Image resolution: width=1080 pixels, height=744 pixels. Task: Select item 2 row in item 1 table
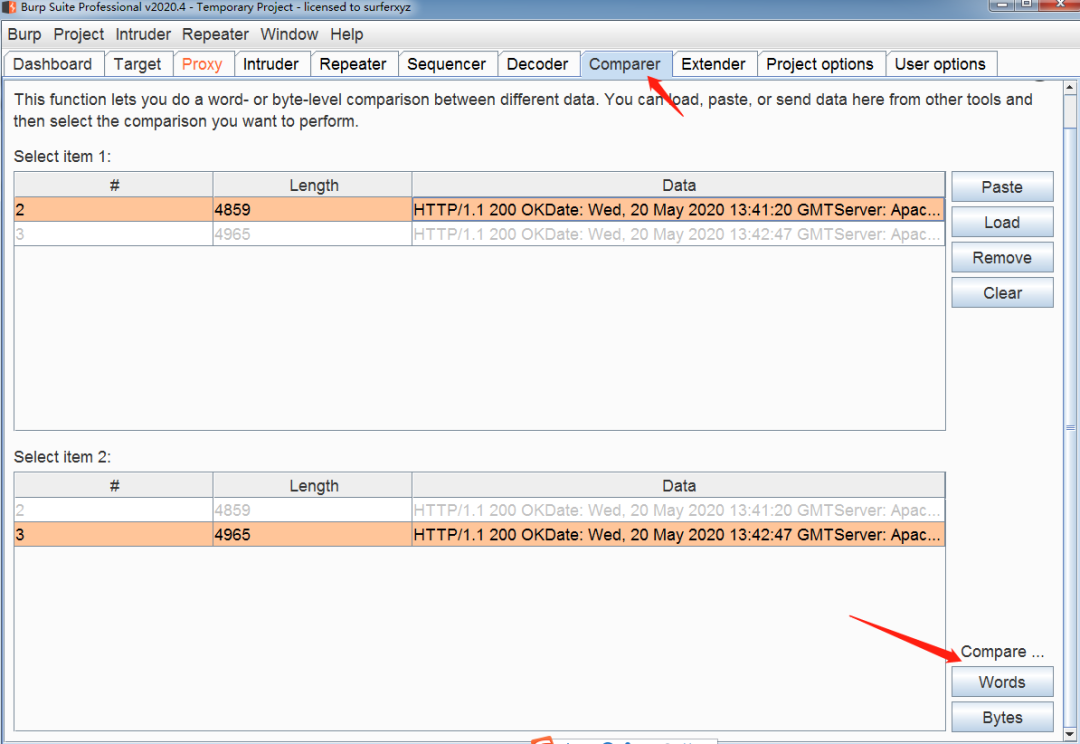[x=479, y=209]
